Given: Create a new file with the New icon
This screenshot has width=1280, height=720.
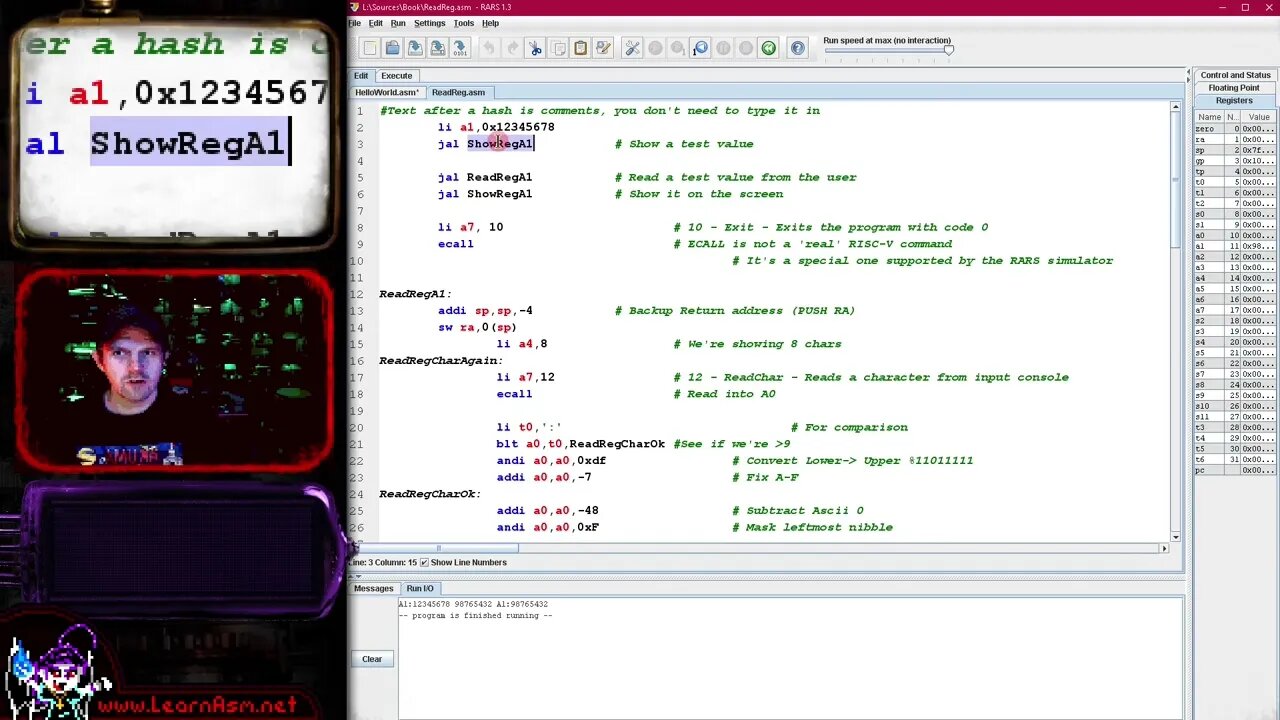Looking at the screenshot, I should [x=370, y=48].
